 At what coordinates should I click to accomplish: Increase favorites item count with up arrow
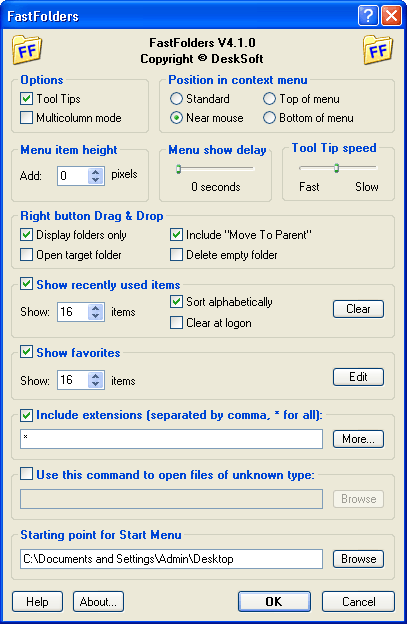tap(95, 376)
